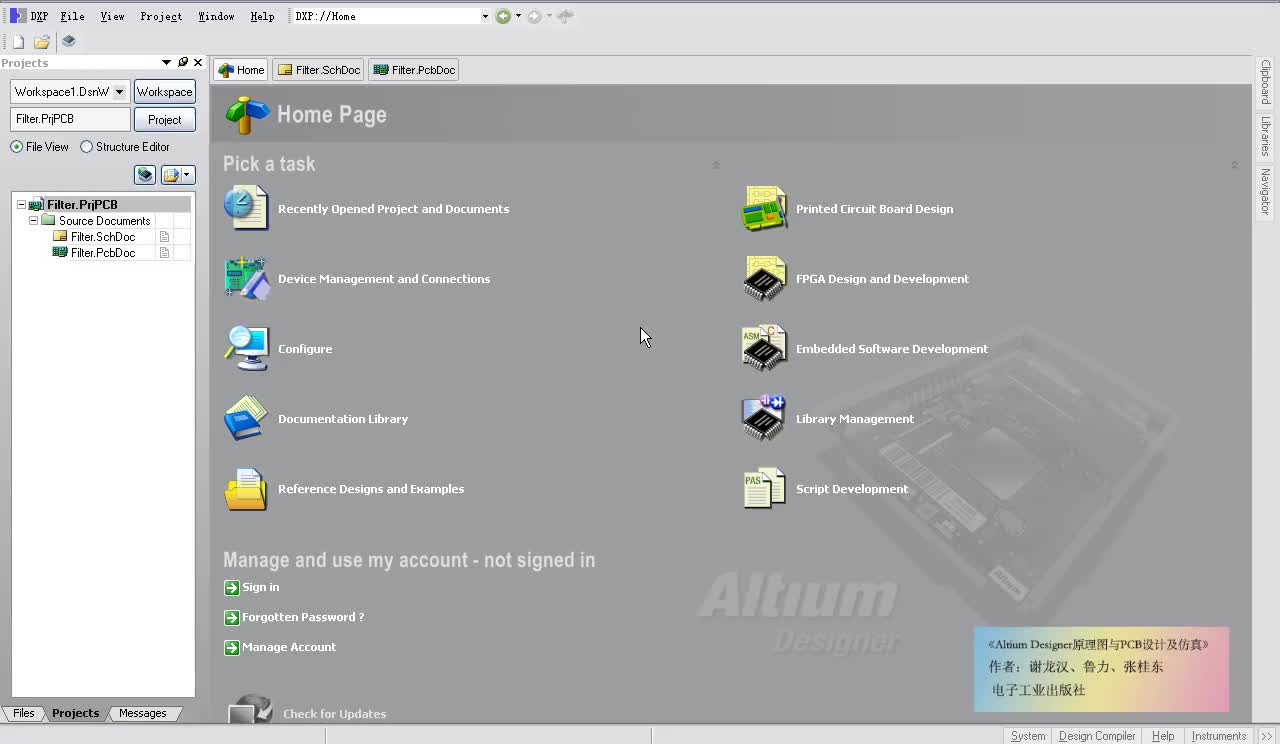The height and width of the screenshot is (744, 1280).
Task: Collapse the right Pick a task column
Action: pyautogui.click(x=1234, y=165)
